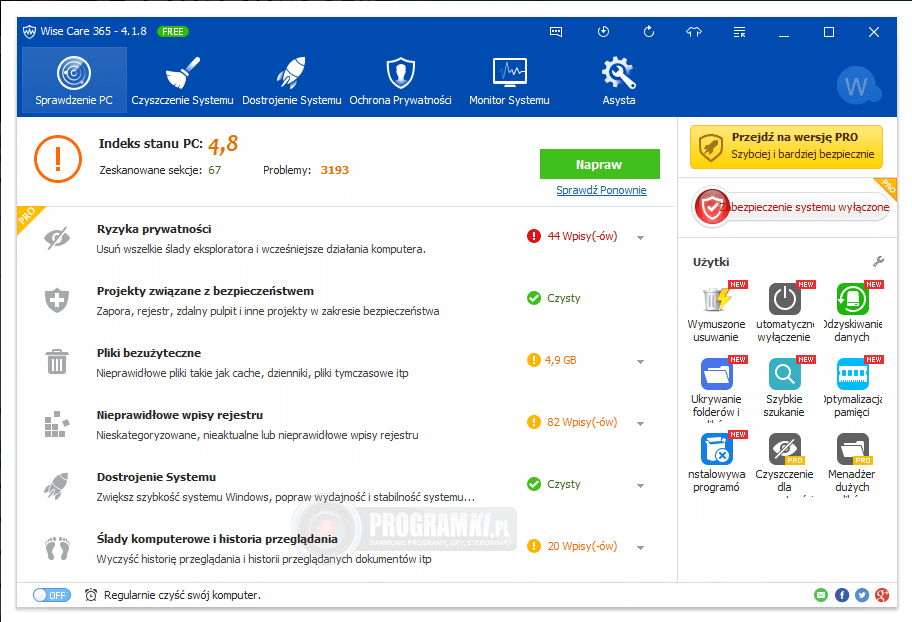Click the registry blocks icon
This screenshot has width=912, height=622.
click(57, 424)
